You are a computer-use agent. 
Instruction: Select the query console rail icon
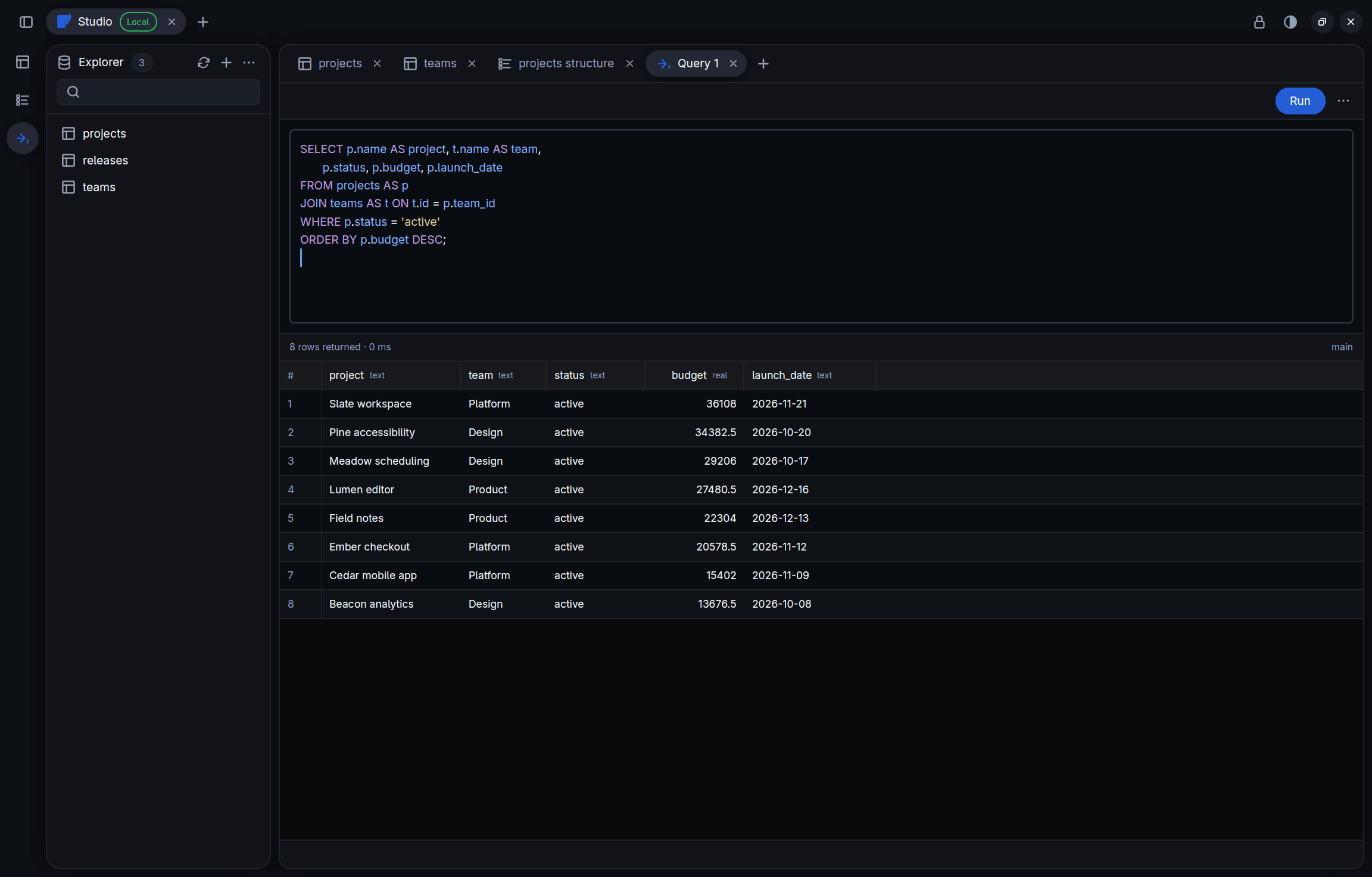(23, 138)
